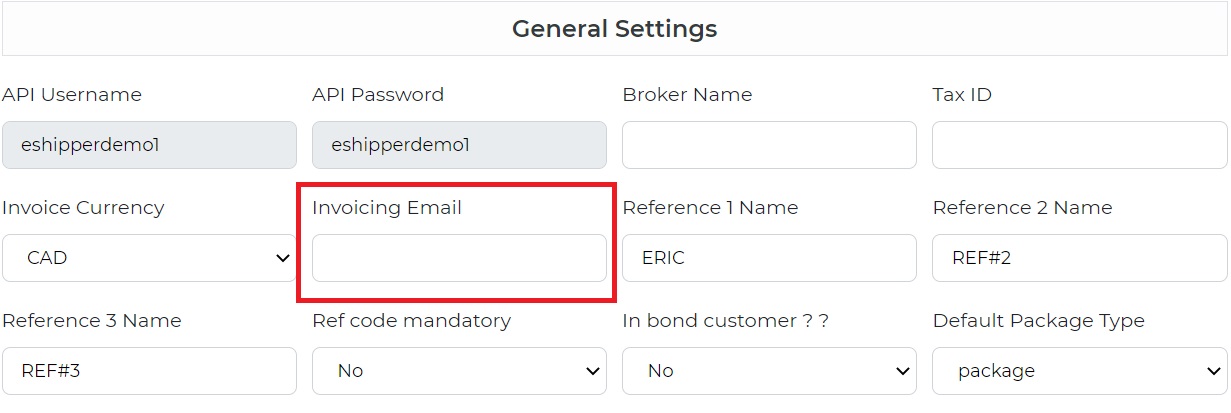Focus the empty Broker Name text box
1231x413 pixels.
769,145
